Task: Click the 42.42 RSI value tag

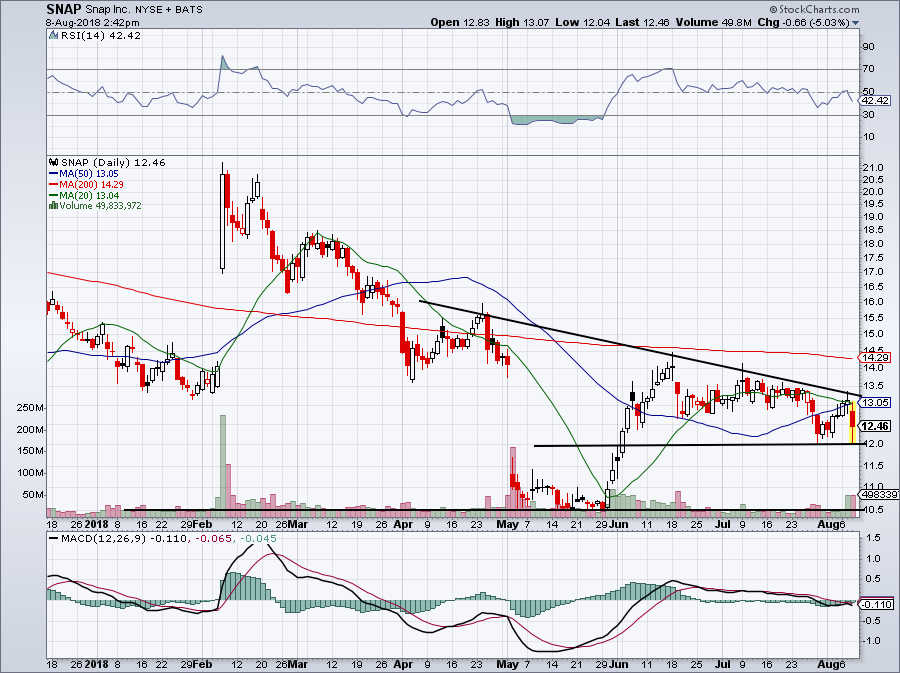Action: click(877, 100)
